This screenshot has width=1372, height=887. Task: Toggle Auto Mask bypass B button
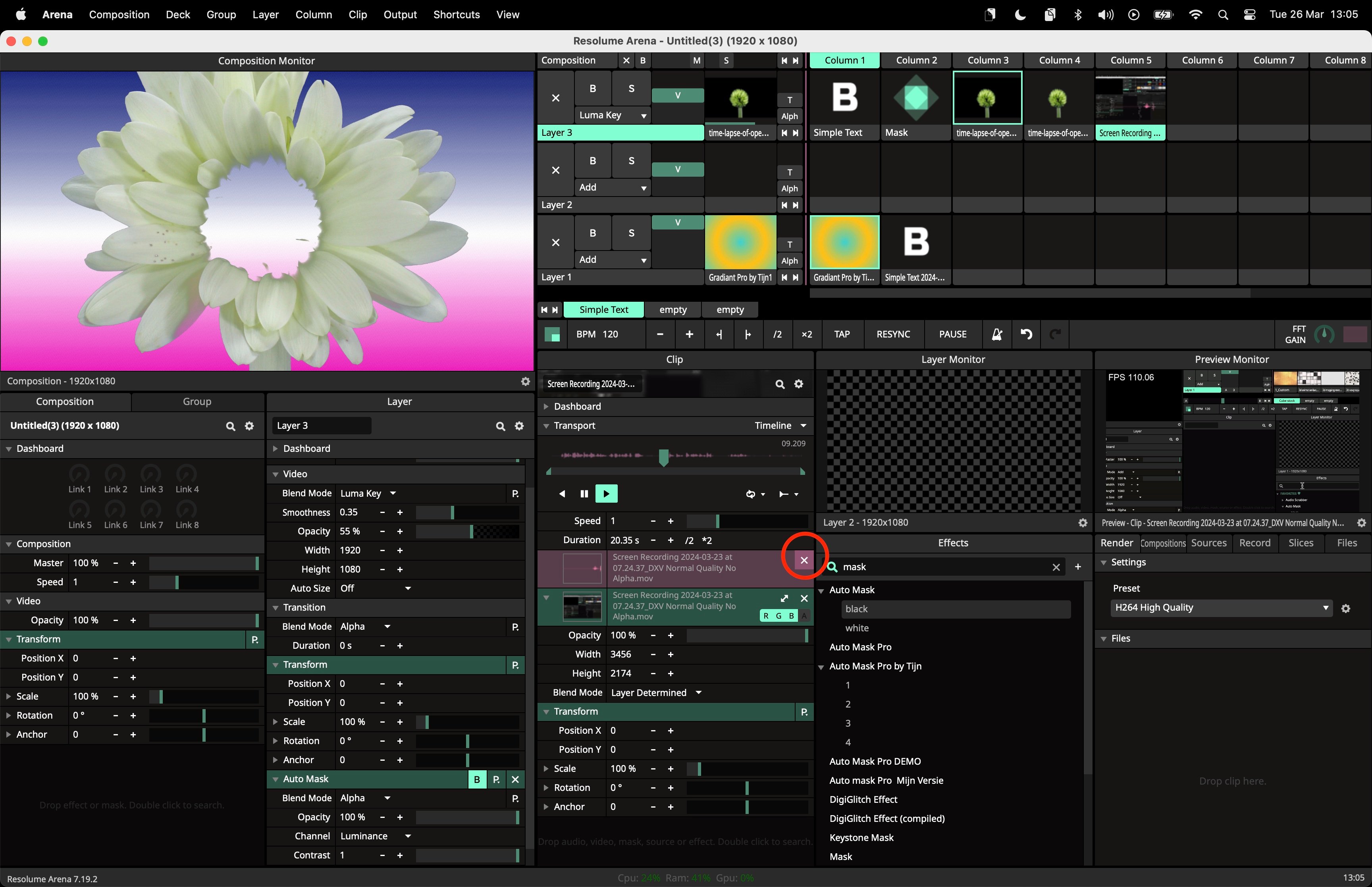[477, 779]
